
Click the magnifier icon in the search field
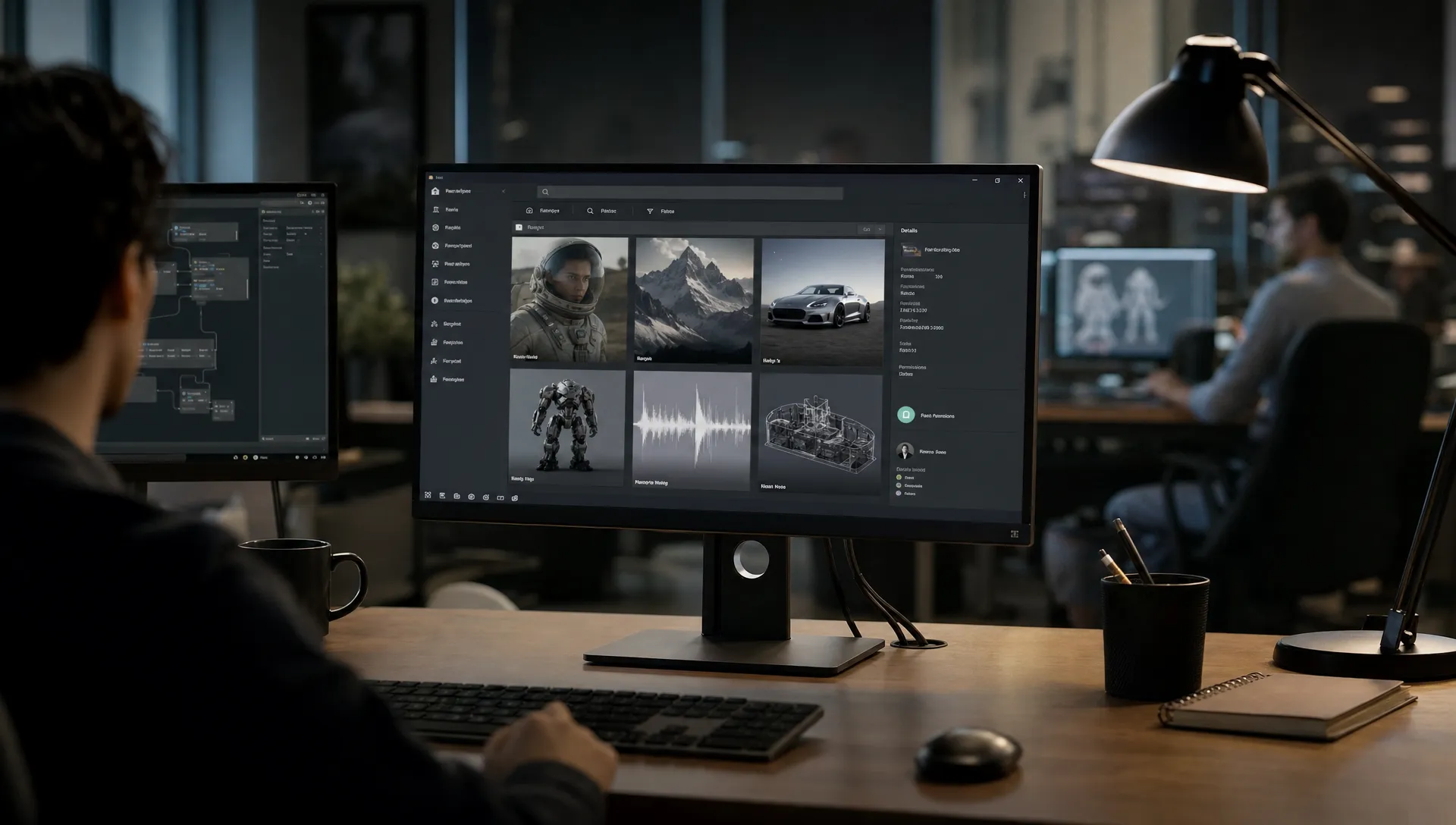[545, 192]
